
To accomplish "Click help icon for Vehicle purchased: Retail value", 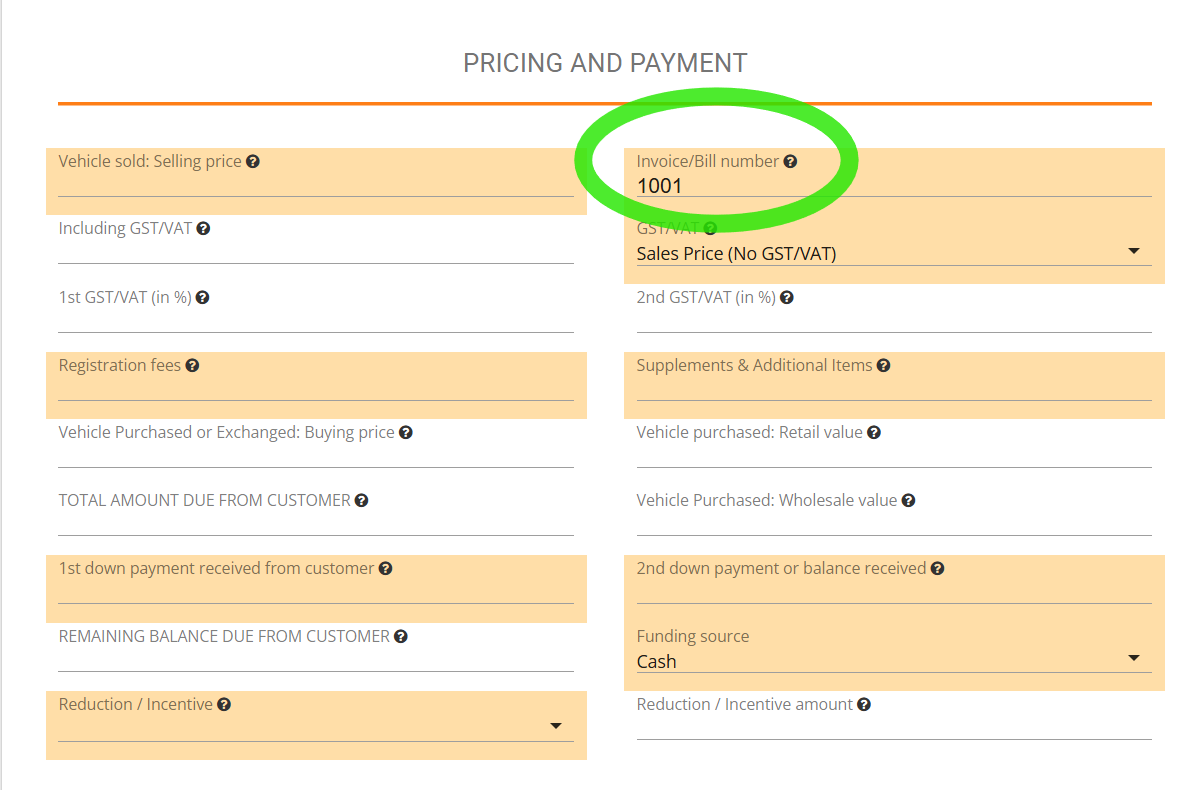I will 874,432.
